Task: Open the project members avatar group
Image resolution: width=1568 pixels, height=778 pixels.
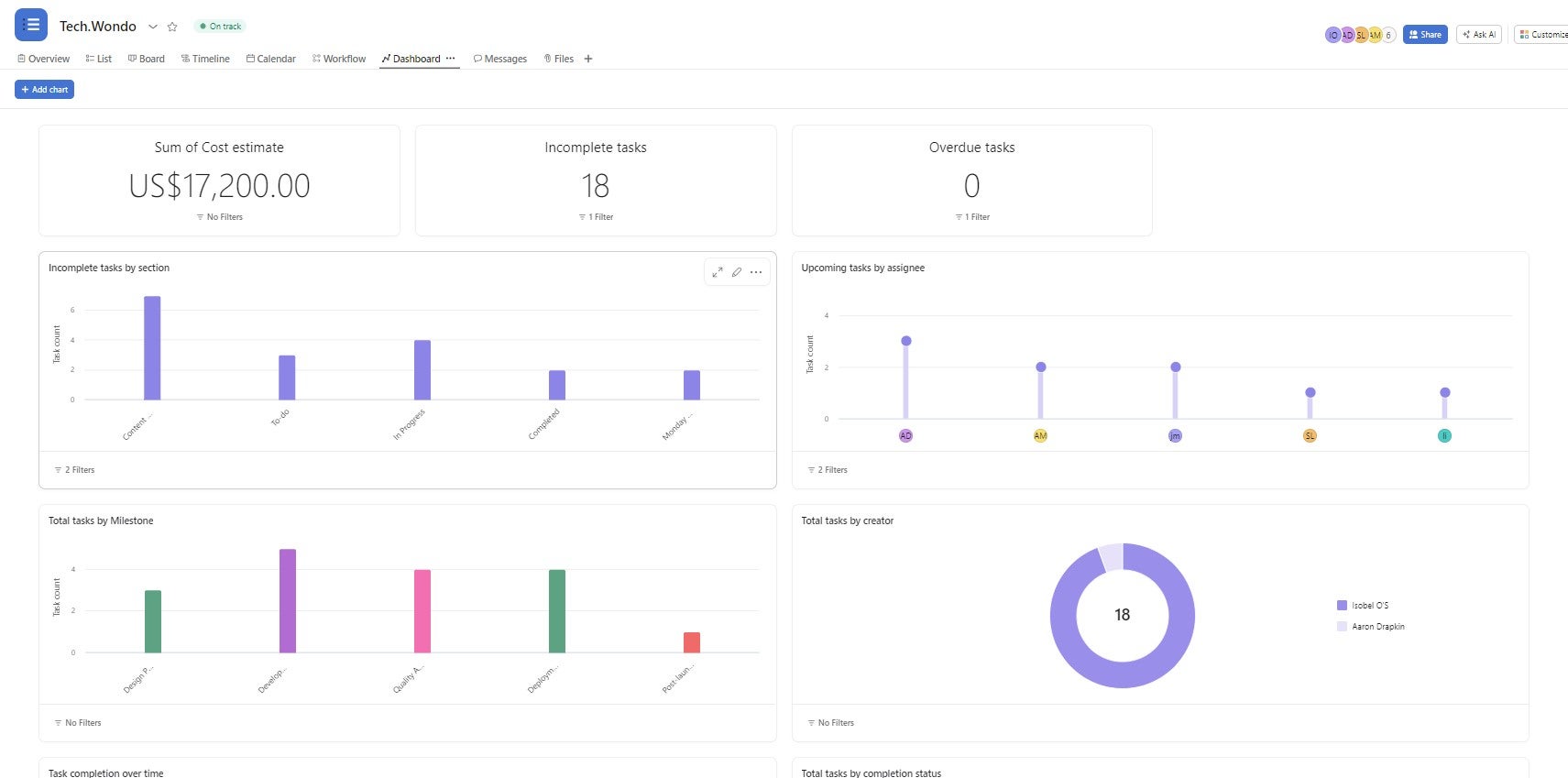Action: click(x=1360, y=35)
